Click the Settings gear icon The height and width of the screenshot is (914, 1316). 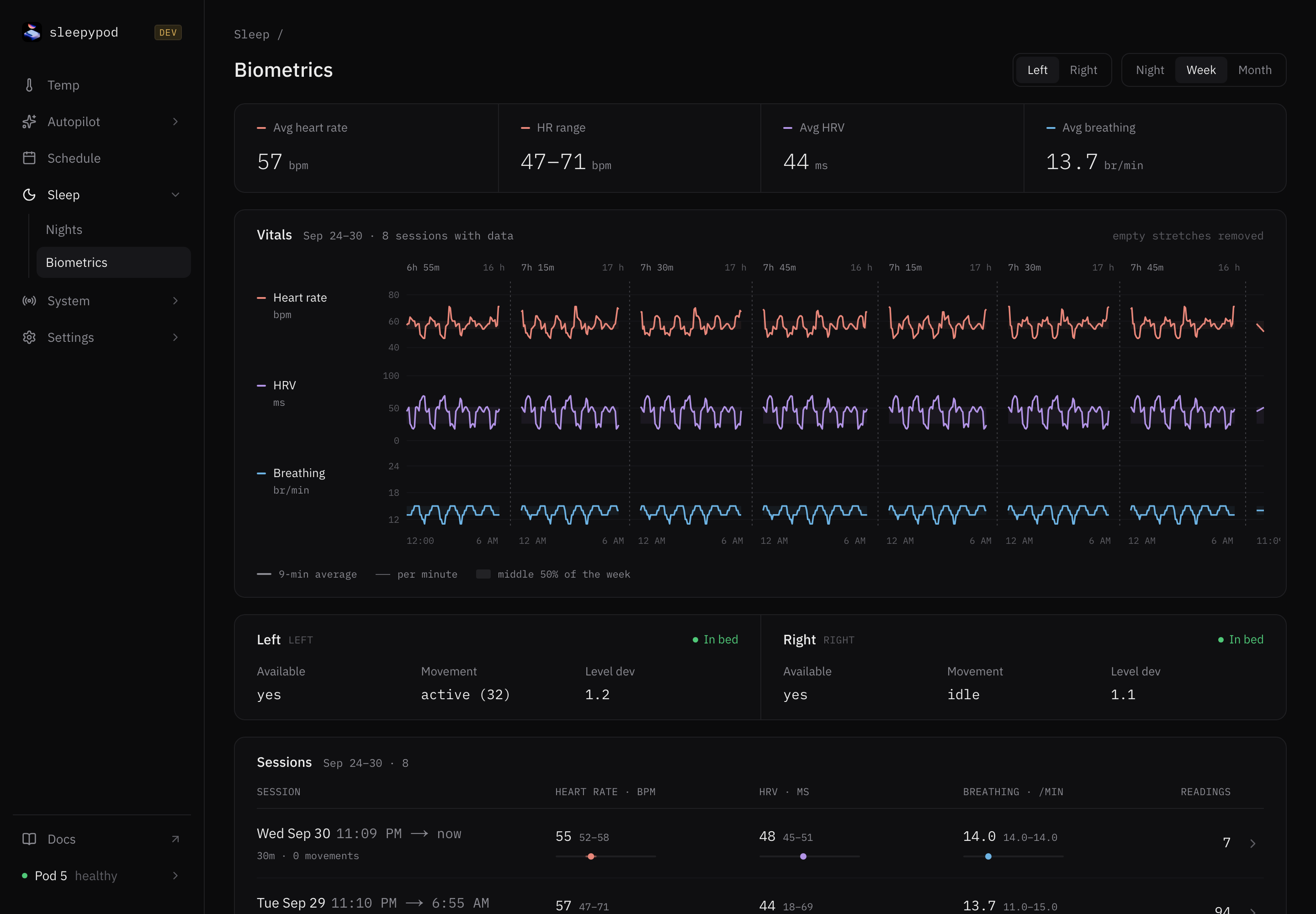pos(29,337)
